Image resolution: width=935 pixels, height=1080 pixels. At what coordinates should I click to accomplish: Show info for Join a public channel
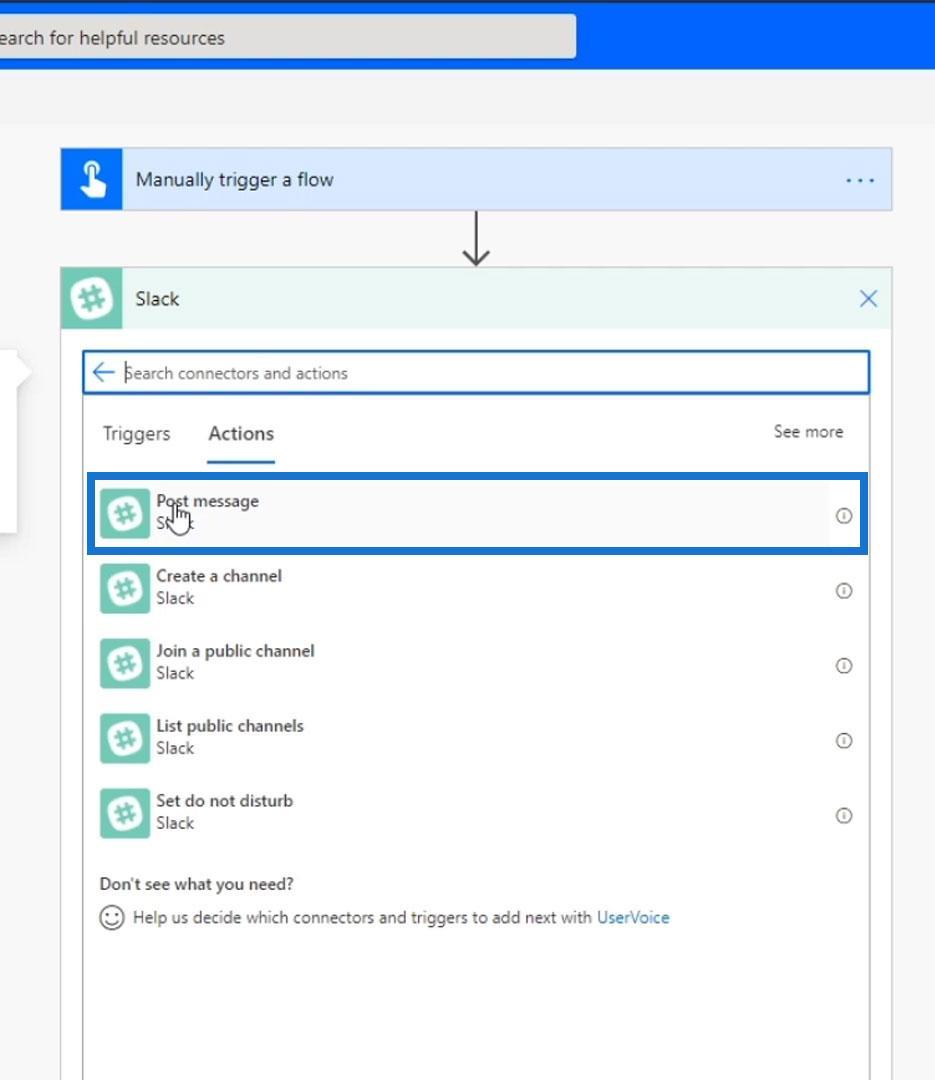(x=844, y=666)
